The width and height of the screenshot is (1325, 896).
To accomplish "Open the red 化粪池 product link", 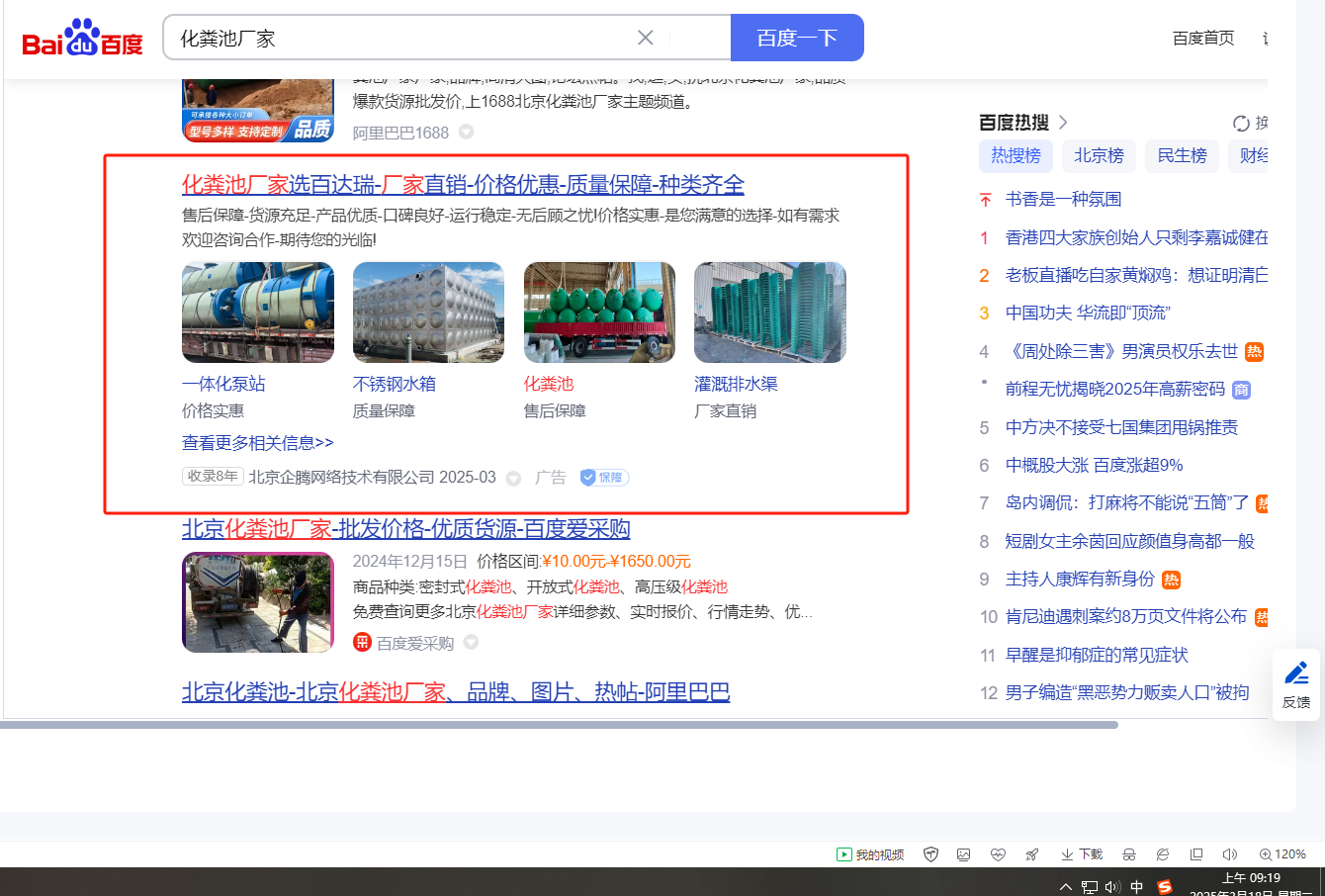I will click(549, 384).
